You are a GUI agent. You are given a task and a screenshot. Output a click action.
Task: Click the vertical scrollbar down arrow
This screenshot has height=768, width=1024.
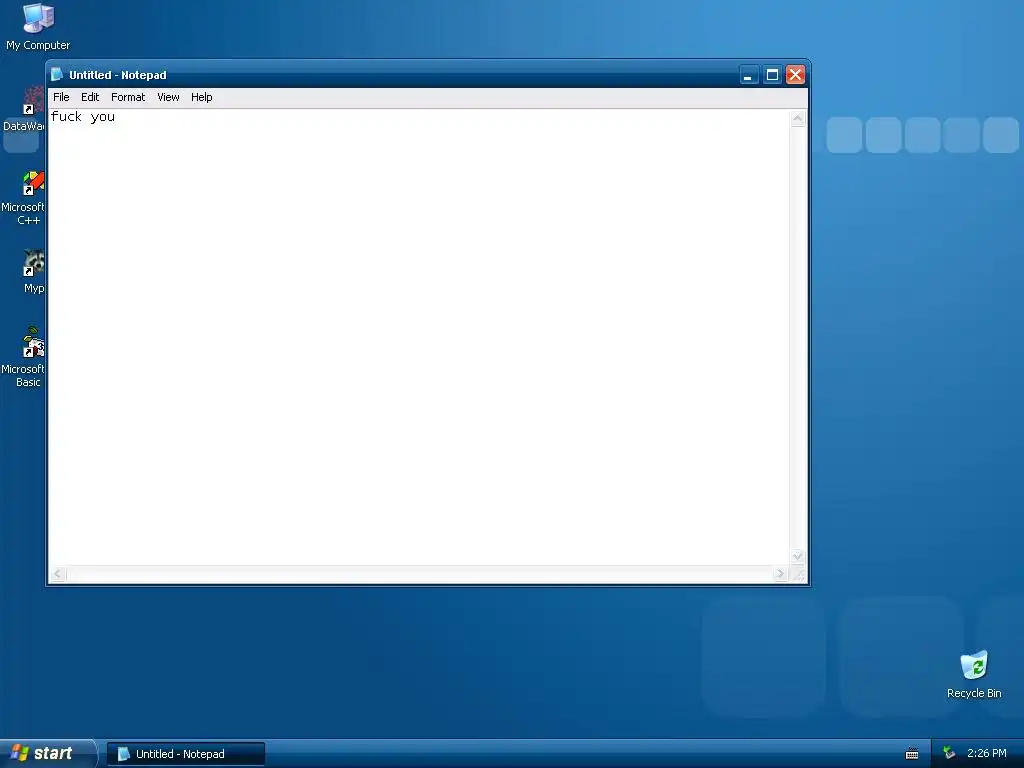click(797, 556)
